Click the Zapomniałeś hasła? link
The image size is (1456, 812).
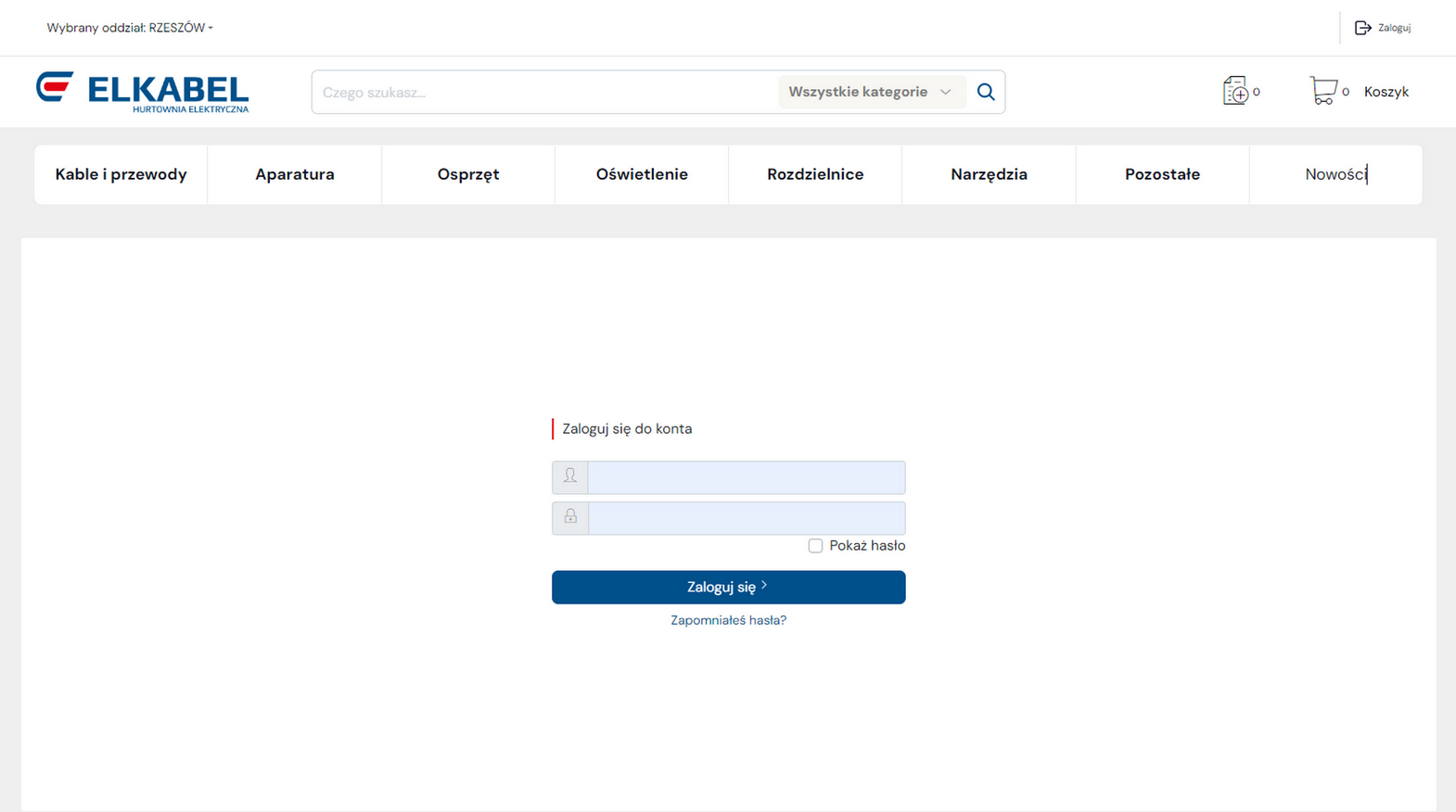click(728, 620)
